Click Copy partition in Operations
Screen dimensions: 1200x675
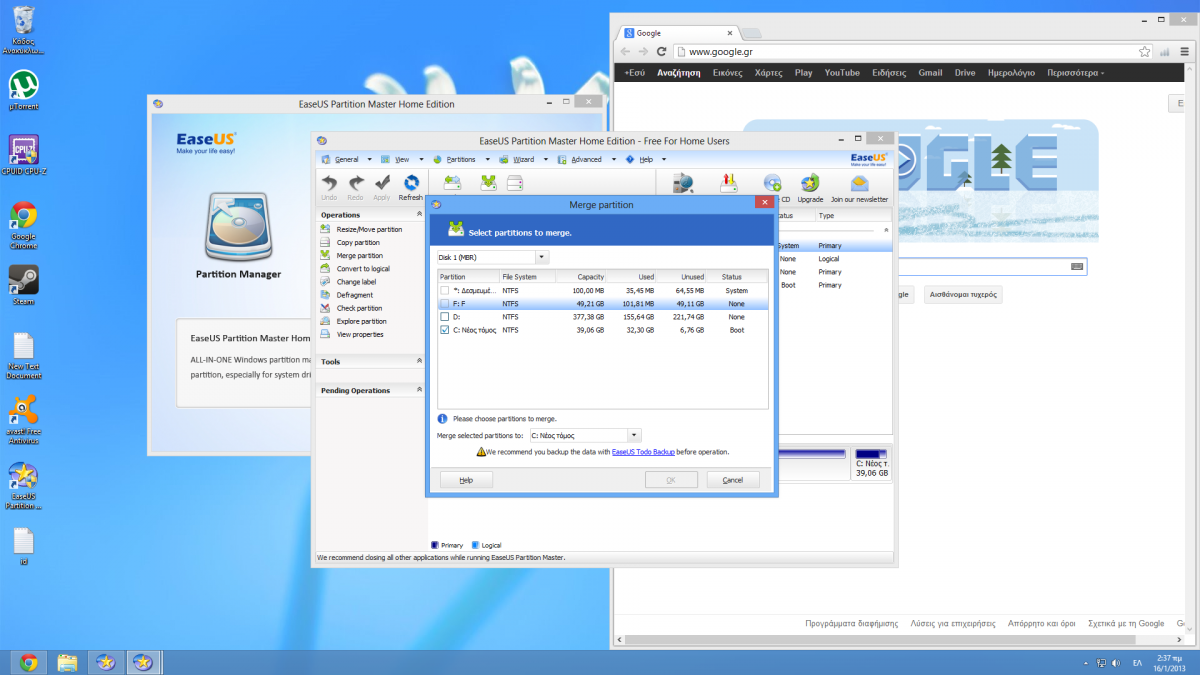[358, 243]
